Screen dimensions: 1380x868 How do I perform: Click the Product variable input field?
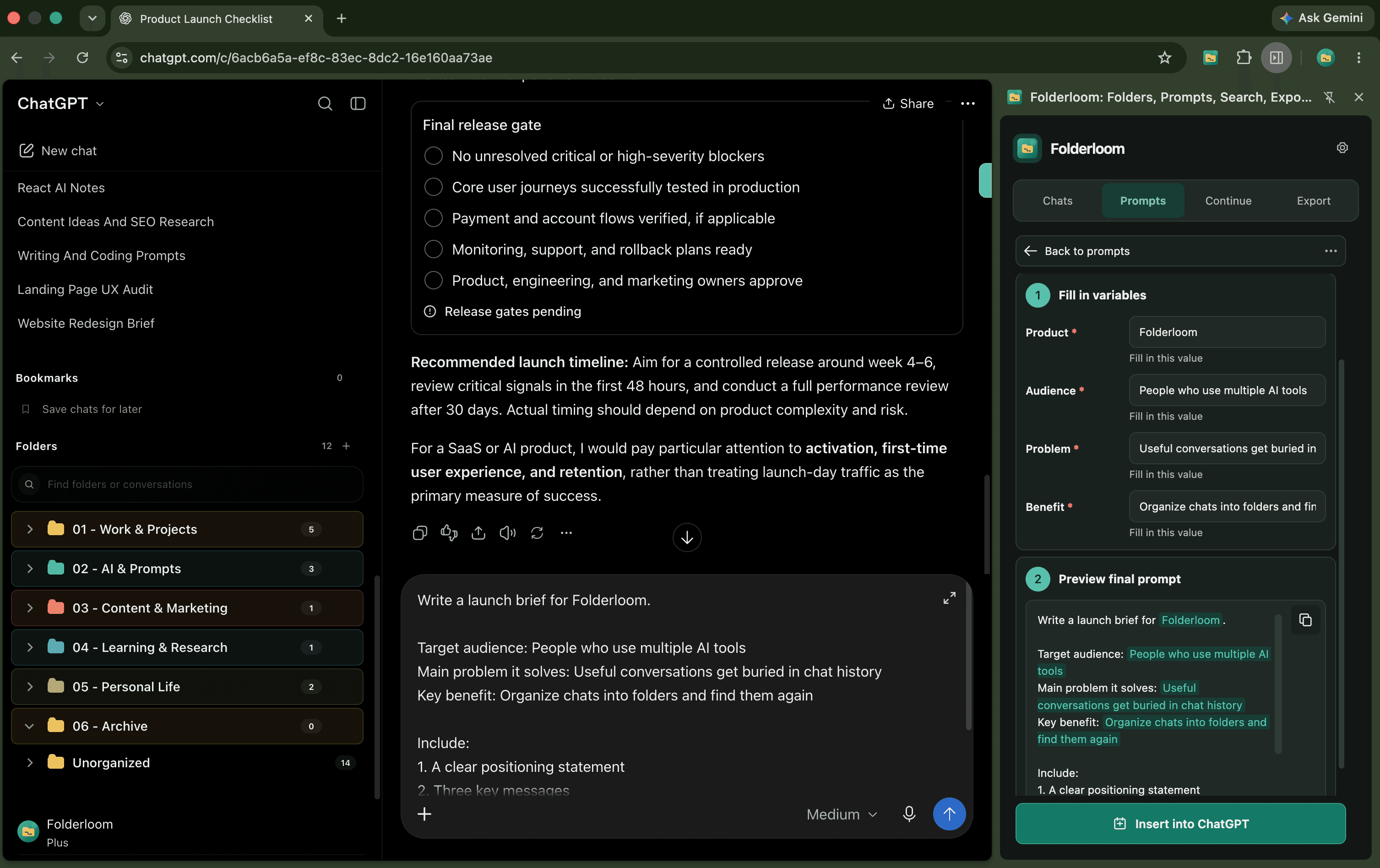point(1227,332)
